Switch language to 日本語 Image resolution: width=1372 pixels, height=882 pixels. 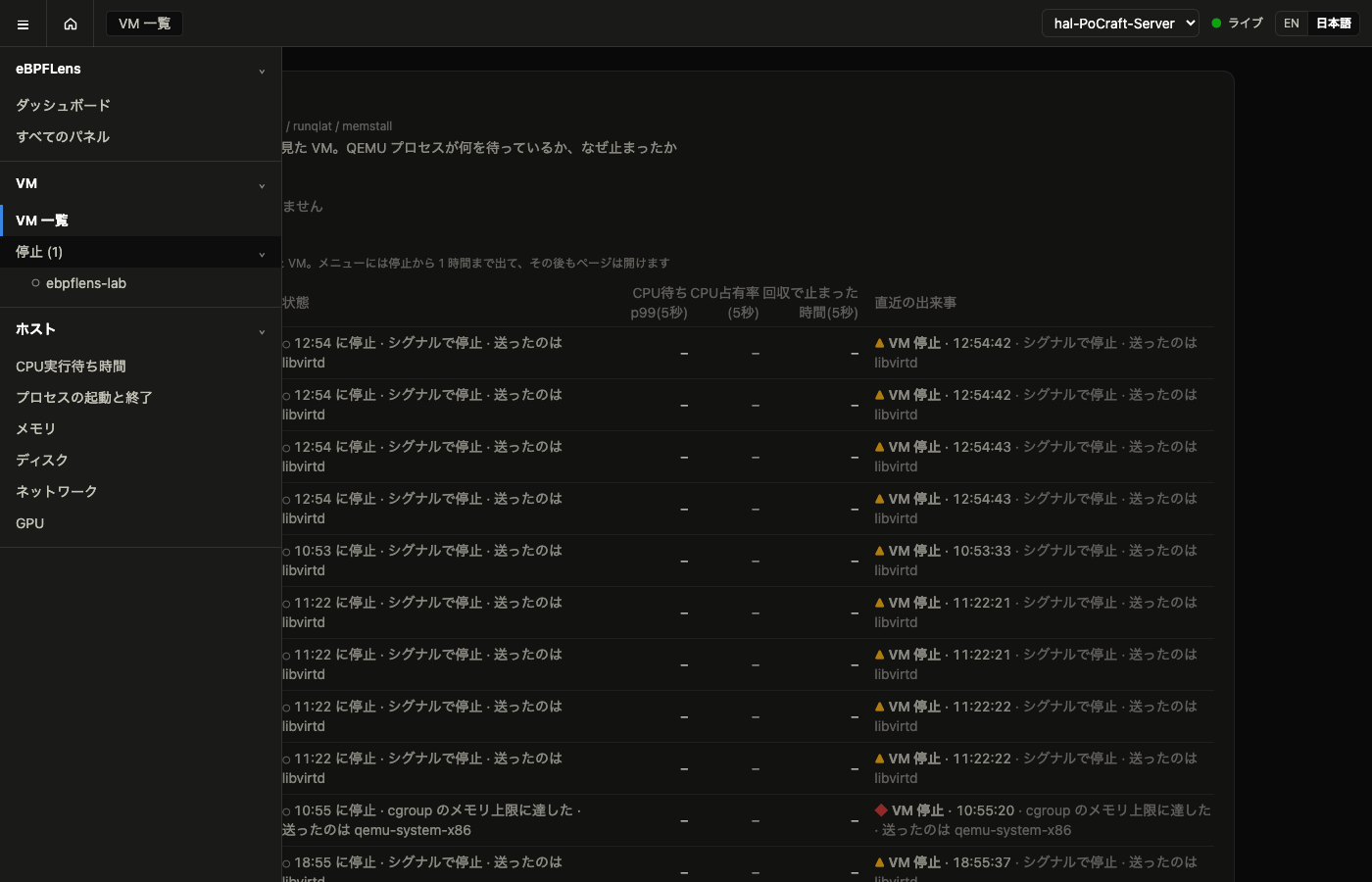[1333, 24]
